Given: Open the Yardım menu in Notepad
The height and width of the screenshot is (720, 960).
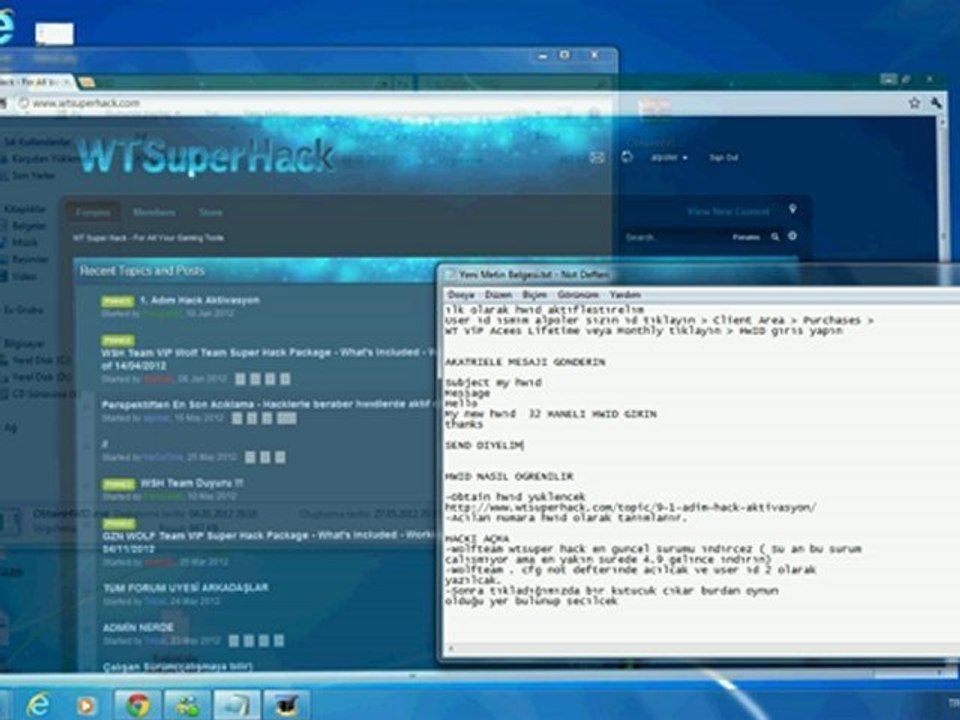Looking at the screenshot, I should [x=624, y=295].
